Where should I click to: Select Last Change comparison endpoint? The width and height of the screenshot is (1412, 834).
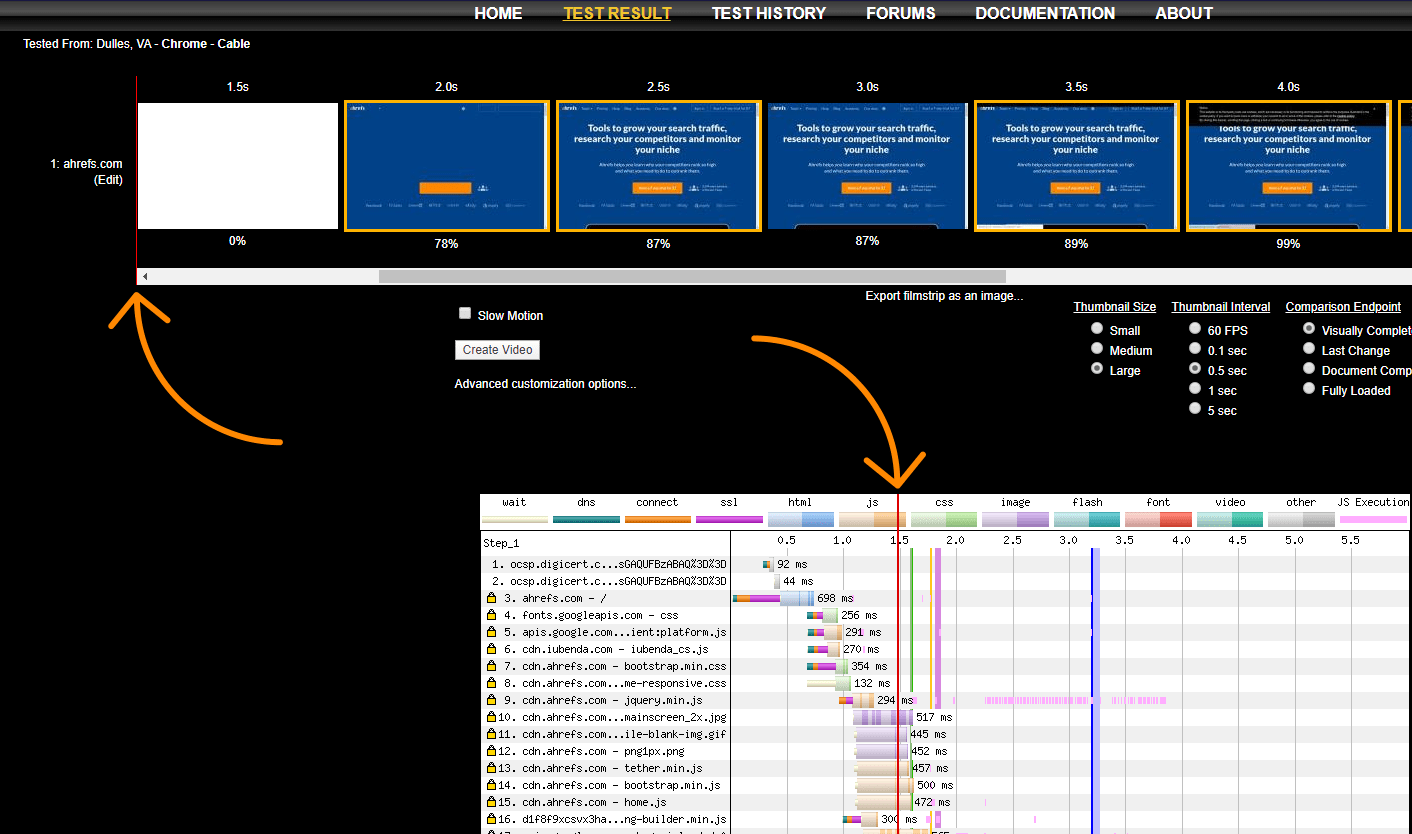pos(1309,349)
